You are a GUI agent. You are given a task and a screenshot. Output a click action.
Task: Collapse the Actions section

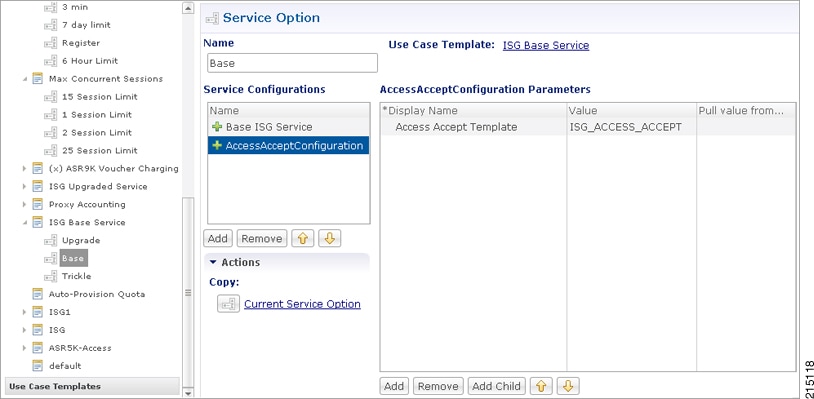[x=212, y=262]
